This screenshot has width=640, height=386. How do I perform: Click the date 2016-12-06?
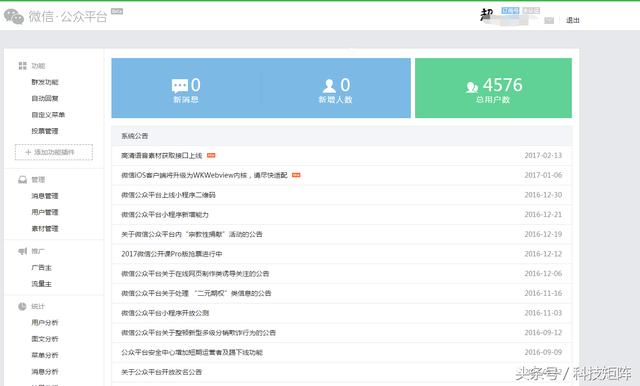coord(543,273)
